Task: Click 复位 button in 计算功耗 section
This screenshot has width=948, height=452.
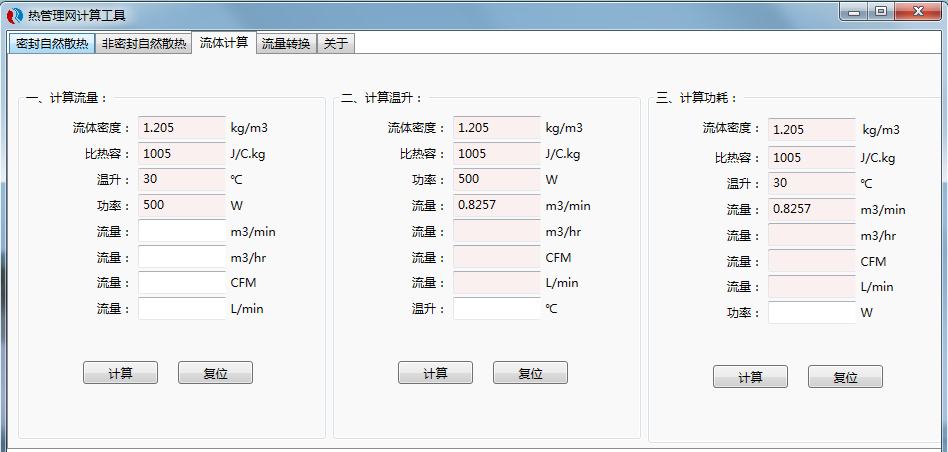Action: pos(845,377)
